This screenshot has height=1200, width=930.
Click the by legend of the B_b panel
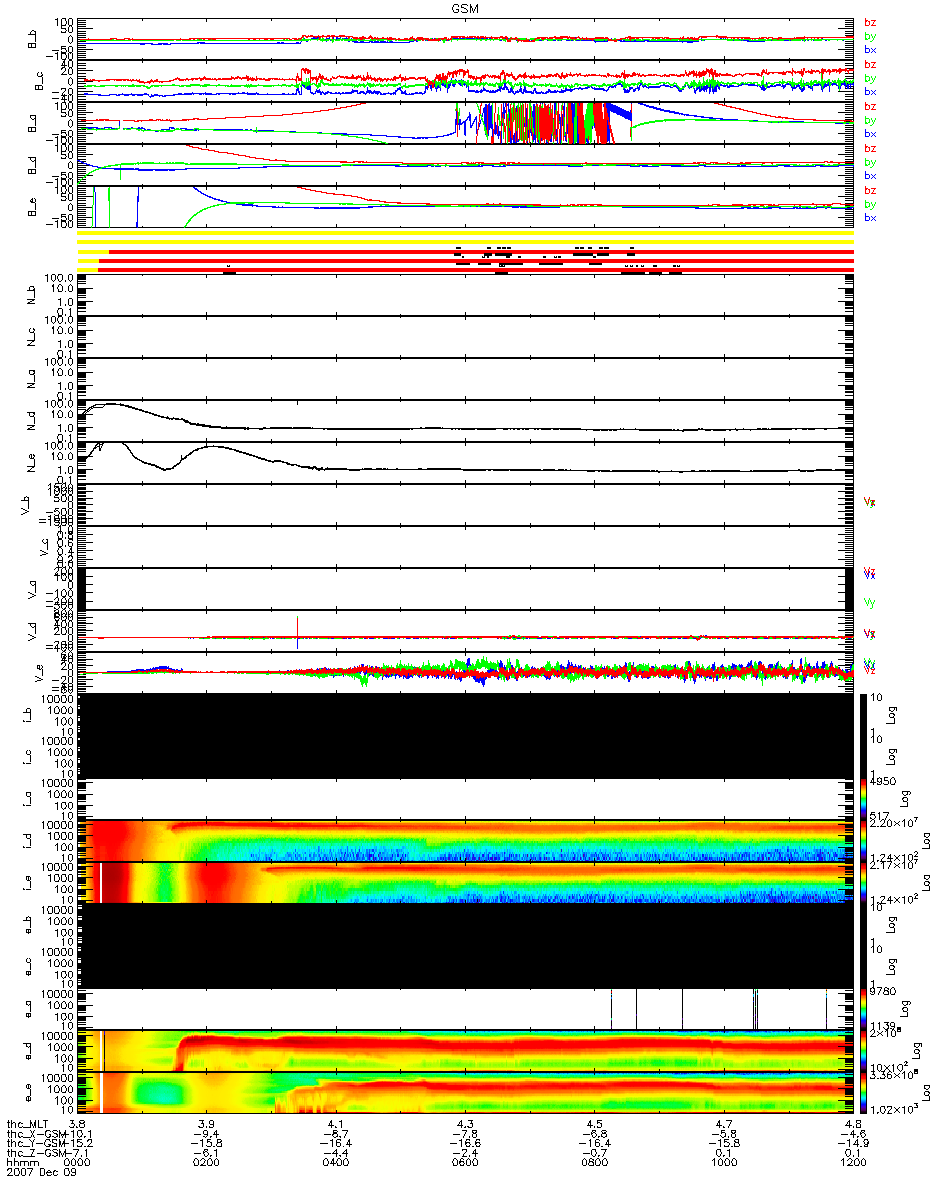click(870, 36)
